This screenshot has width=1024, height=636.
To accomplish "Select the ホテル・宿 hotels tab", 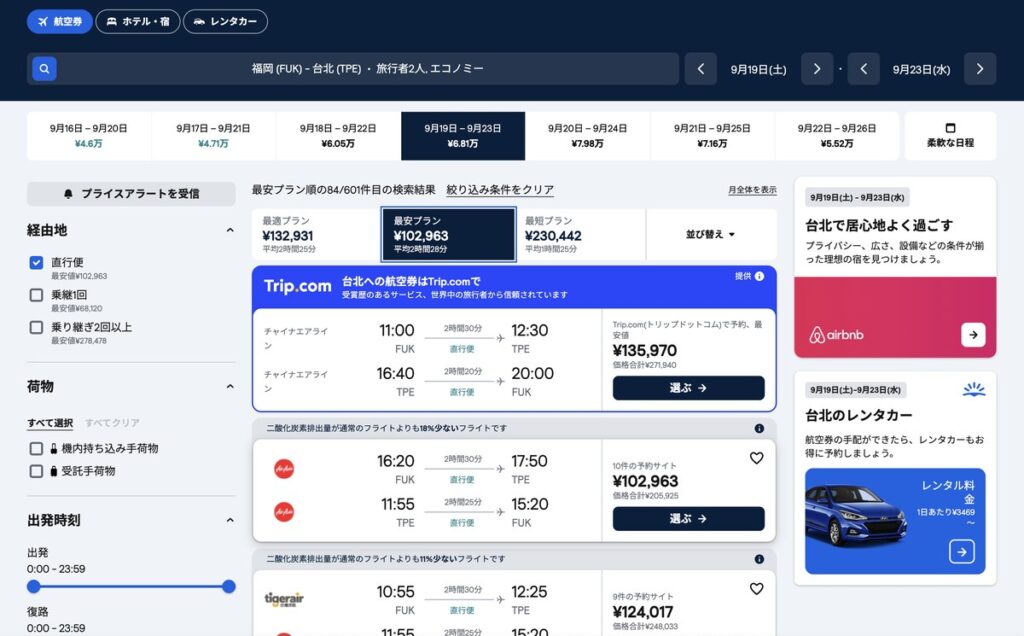I will [138, 22].
